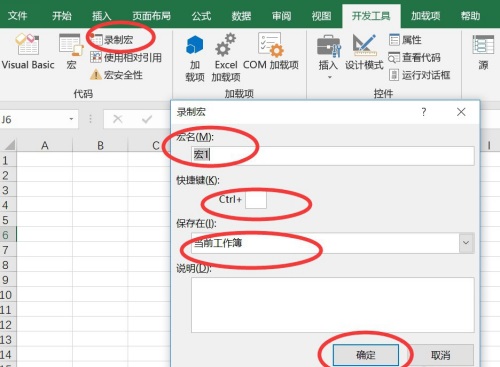The image size is (500, 367).
Task: Open the 保存在 location dropdown
Action: [466, 243]
